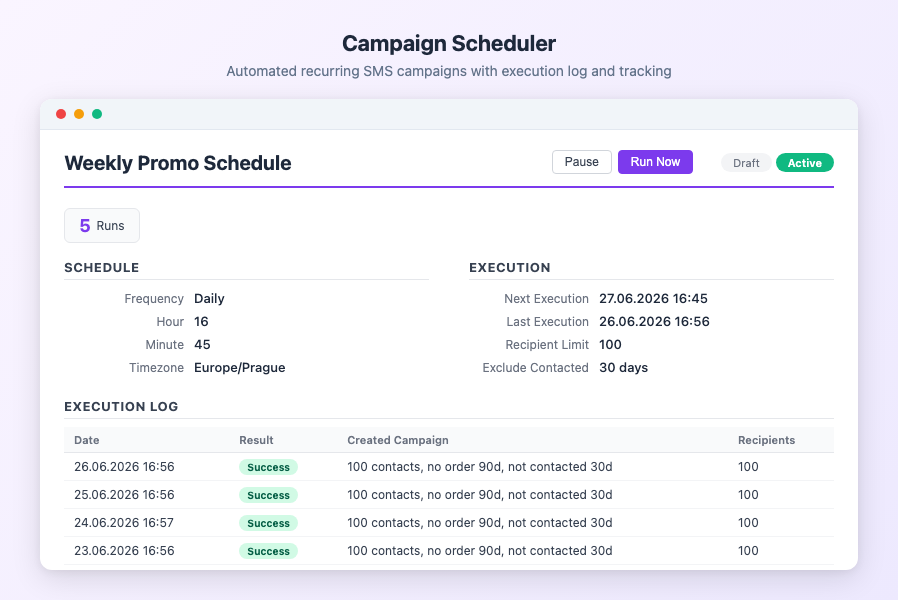Image resolution: width=898 pixels, height=600 pixels.
Task: Open campaign created on 24.06.2026 16:57
Action: (479, 523)
